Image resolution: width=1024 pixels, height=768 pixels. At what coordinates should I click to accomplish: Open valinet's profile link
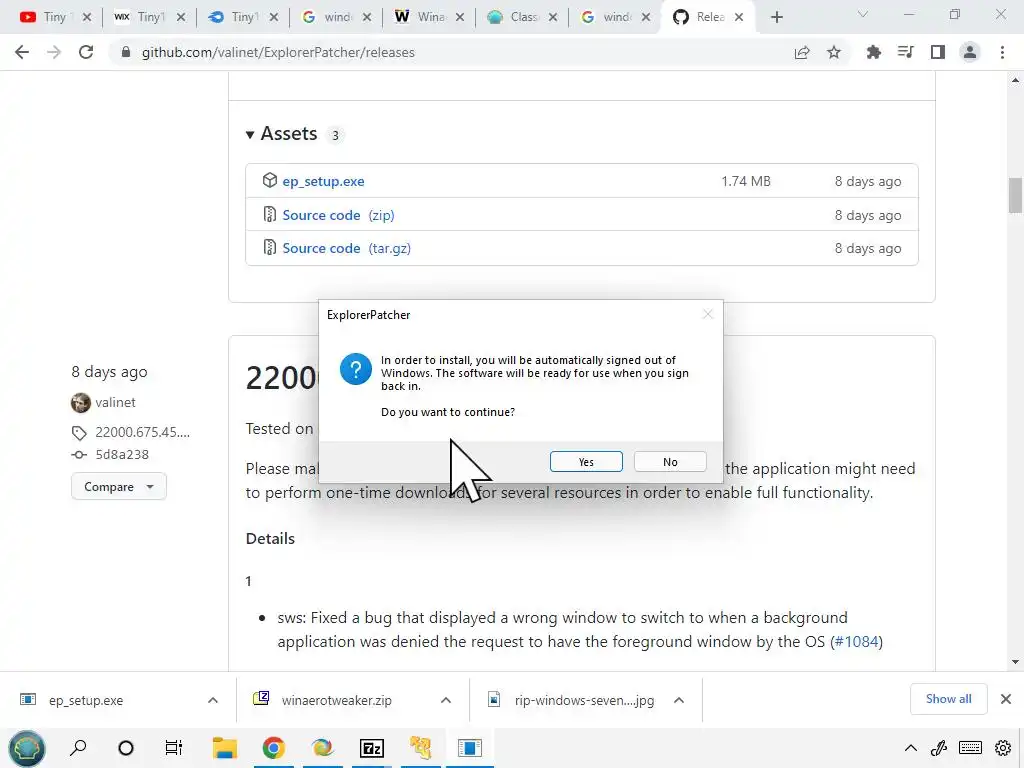point(116,402)
